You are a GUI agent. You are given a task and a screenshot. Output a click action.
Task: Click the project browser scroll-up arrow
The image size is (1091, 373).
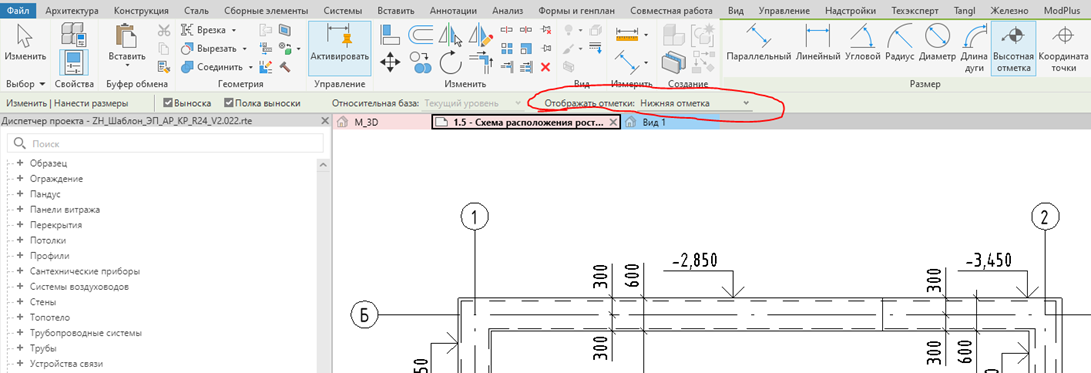point(324,164)
